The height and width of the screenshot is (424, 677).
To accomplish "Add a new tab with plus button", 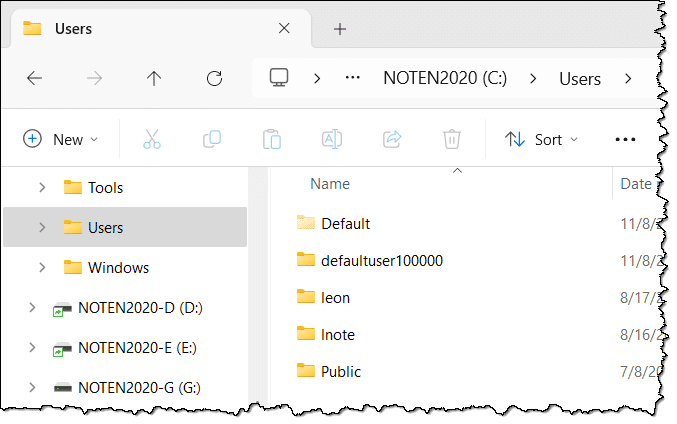I will pyautogui.click(x=340, y=29).
